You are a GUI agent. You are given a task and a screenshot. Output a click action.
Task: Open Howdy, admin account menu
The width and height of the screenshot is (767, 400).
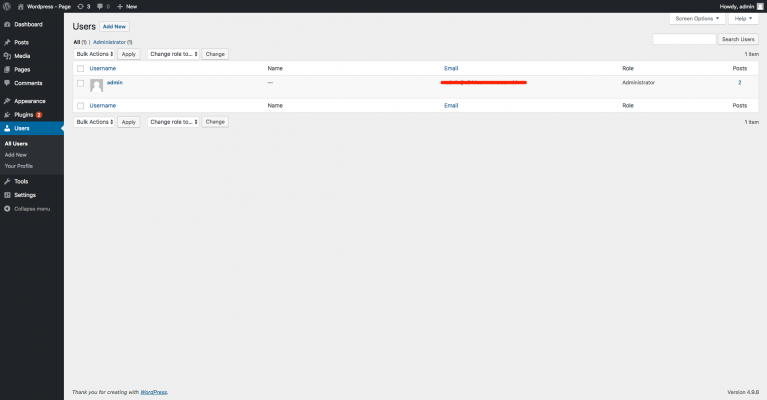[741, 6]
